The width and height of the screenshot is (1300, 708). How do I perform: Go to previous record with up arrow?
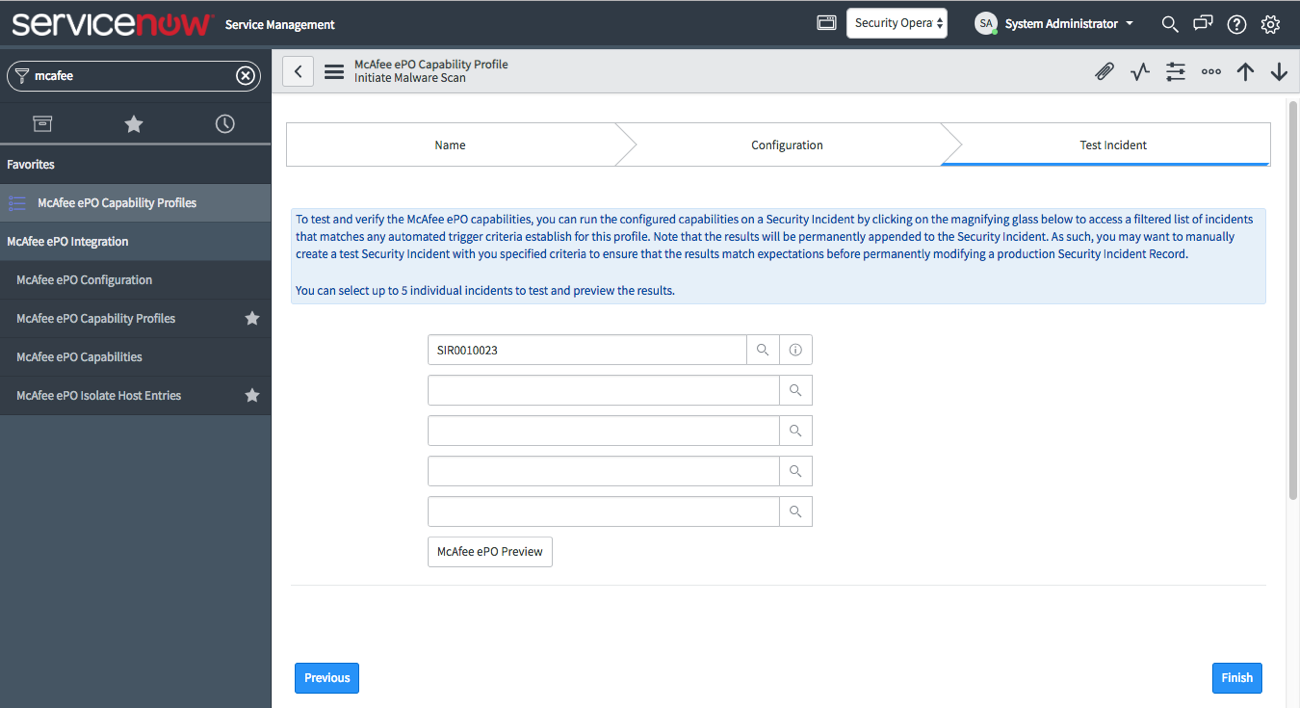tap(1245, 72)
